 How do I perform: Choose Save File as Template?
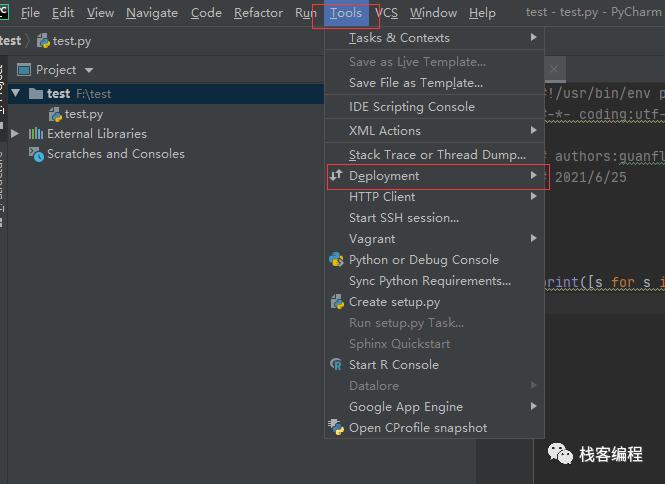(434, 83)
